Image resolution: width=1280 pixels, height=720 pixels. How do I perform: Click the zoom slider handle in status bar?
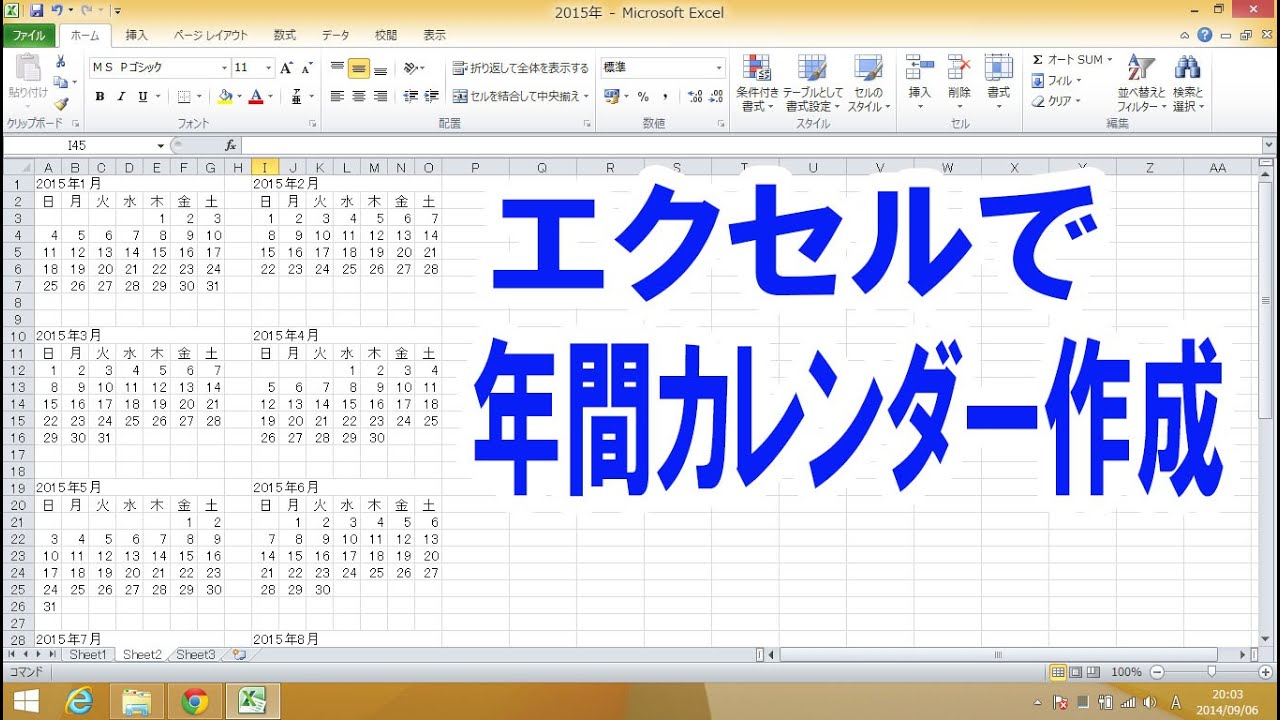pos(1211,672)
